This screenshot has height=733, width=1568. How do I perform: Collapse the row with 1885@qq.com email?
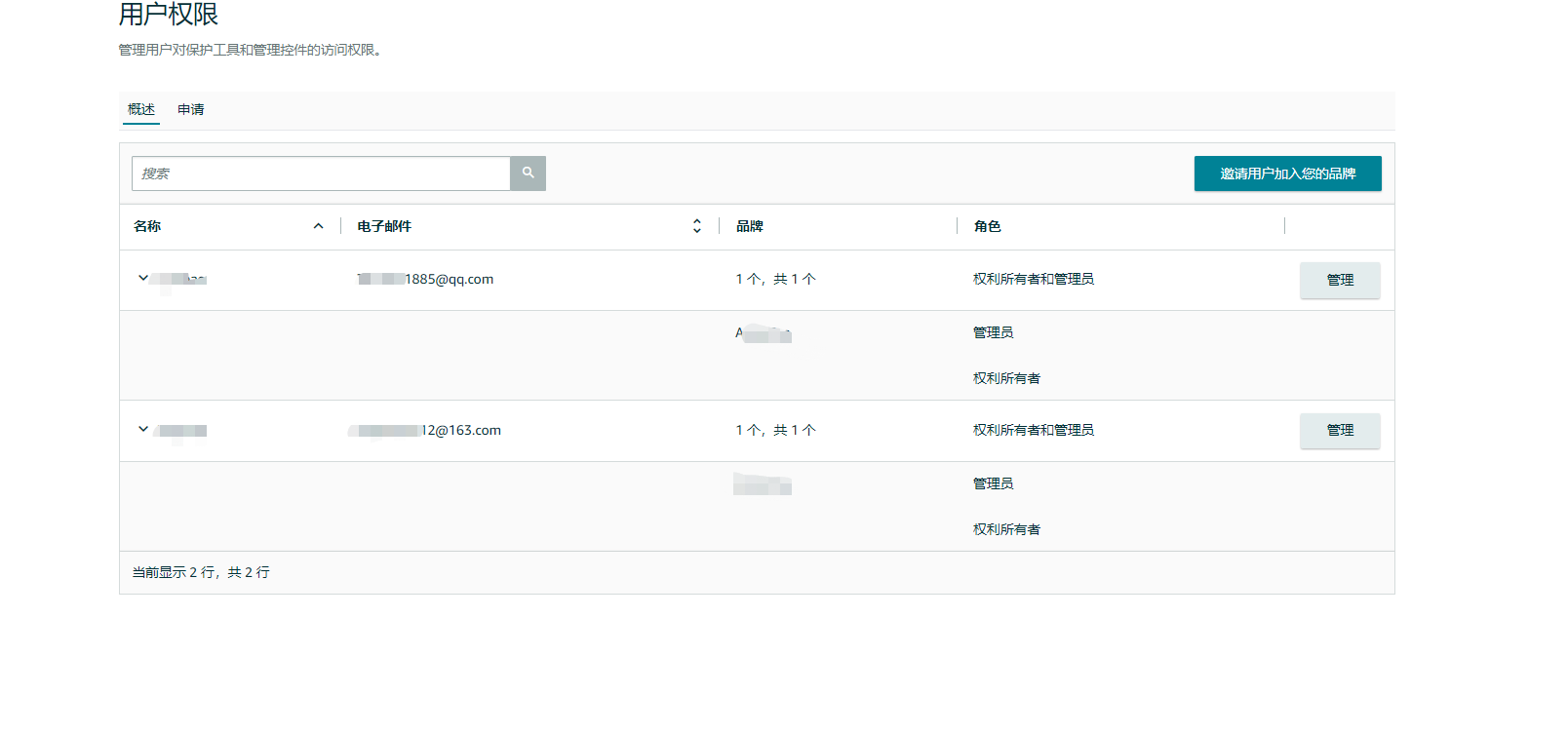(x=143, y=278)
